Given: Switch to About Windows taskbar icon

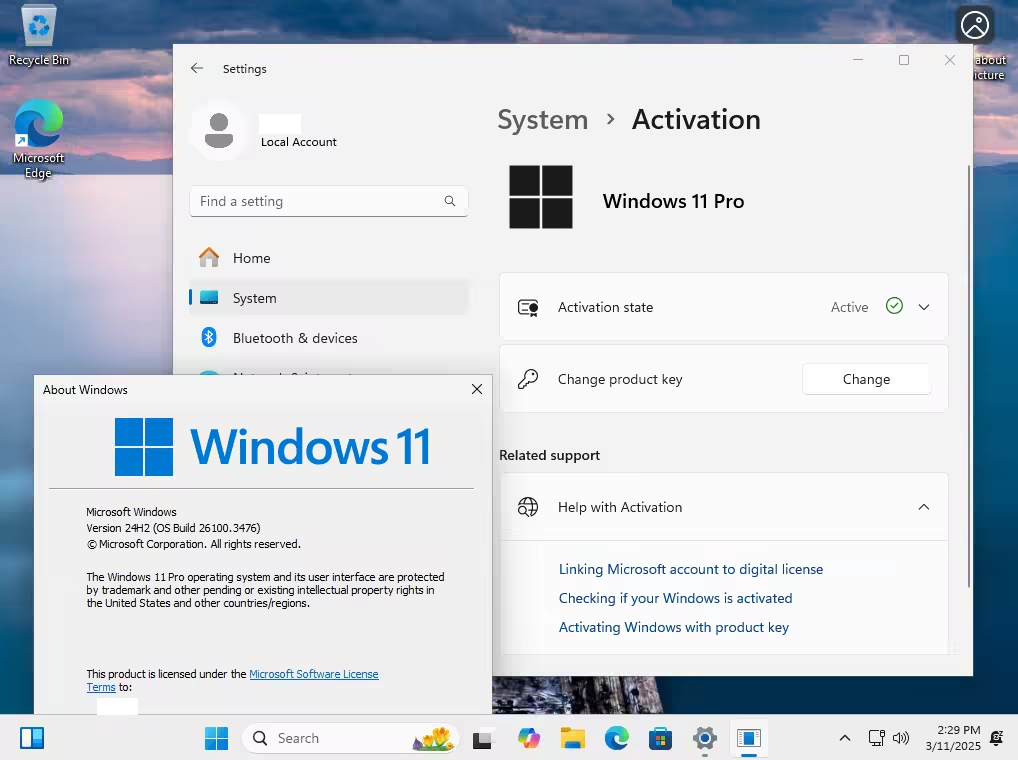Looking at the screenshot, I should pyautogui.click(x=749, y=738).
